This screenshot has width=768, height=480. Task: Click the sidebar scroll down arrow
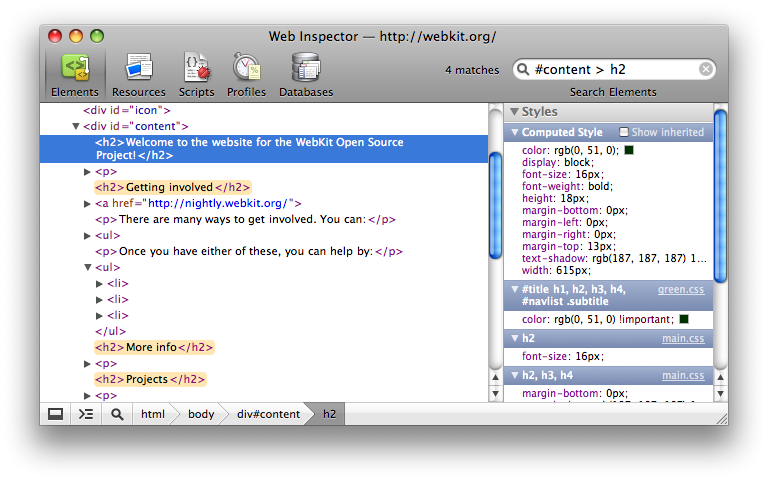[720, 393]
